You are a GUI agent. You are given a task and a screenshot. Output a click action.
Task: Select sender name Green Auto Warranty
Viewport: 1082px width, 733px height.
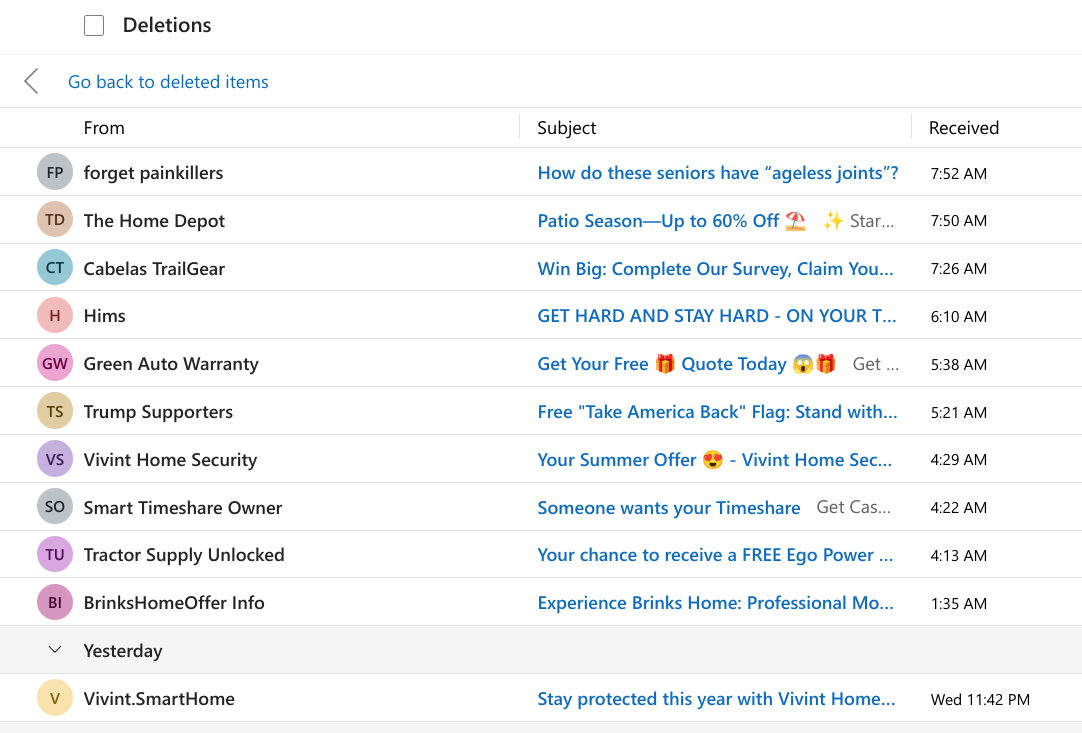click(x=171, y=364)
